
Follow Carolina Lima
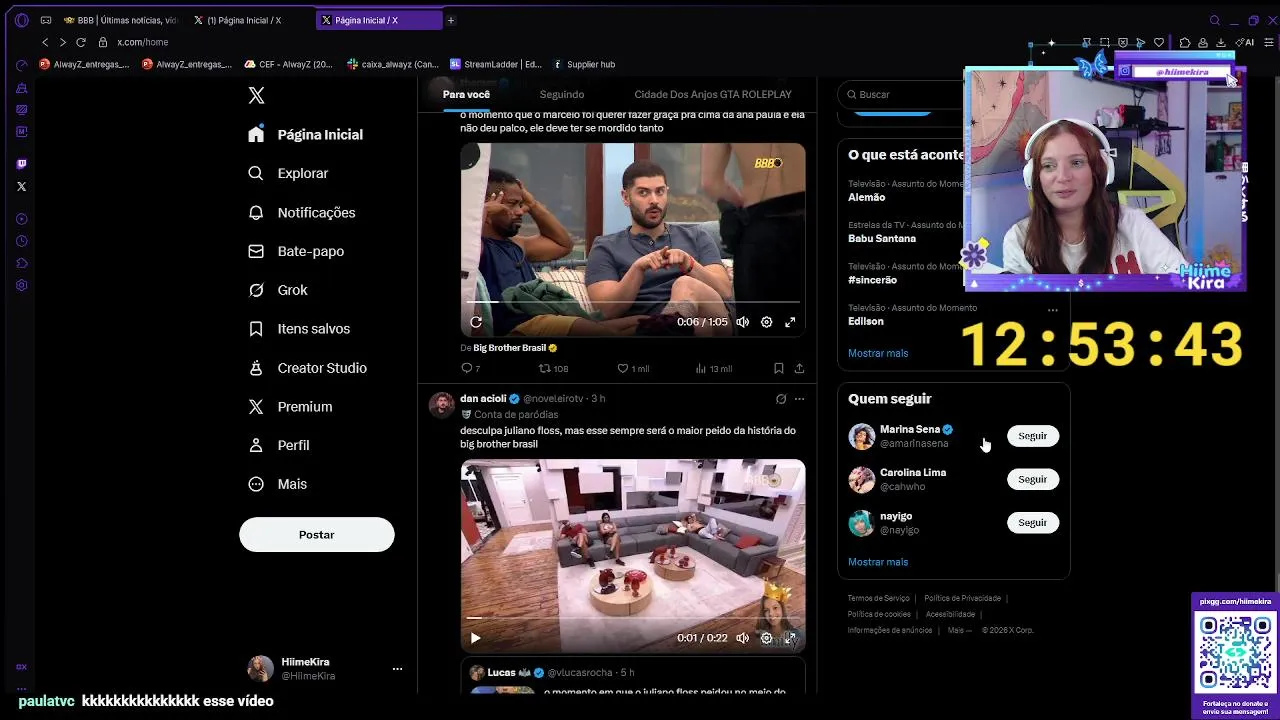click(x=1032, y=479)
